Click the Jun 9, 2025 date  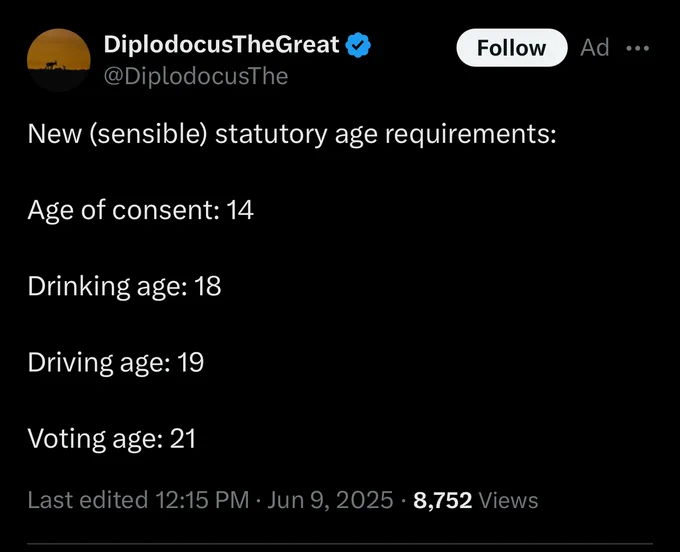330,500
